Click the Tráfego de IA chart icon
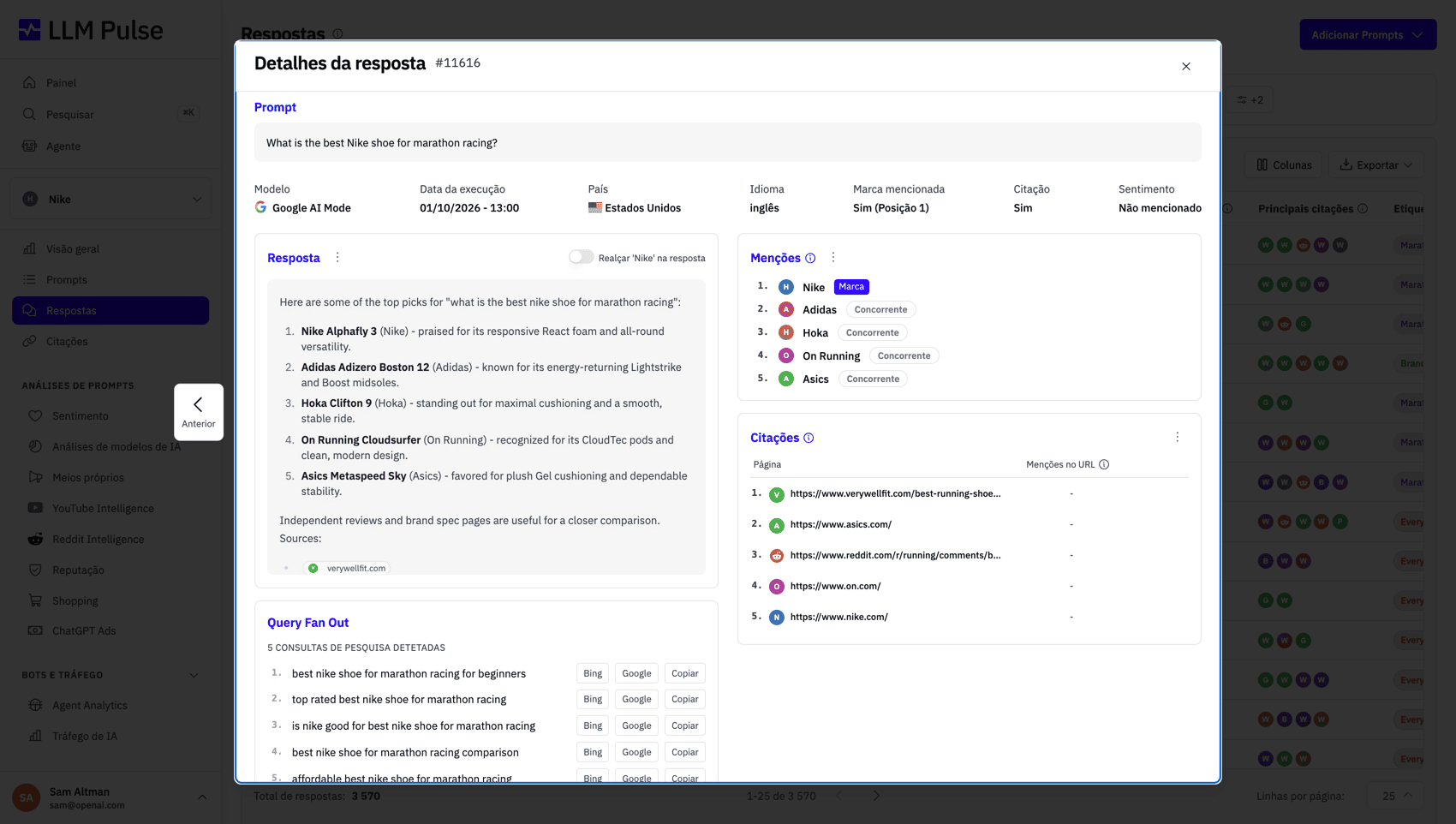The image size is (1456, 824). point(35,736)
